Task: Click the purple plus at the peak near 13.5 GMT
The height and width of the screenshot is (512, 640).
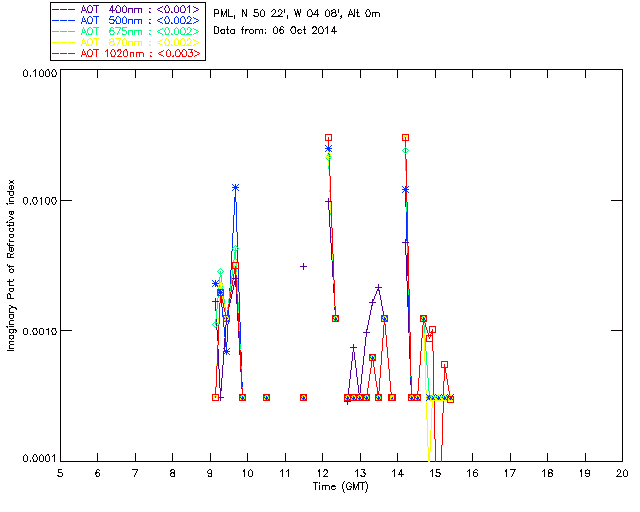Action: (x=378, y=288)
